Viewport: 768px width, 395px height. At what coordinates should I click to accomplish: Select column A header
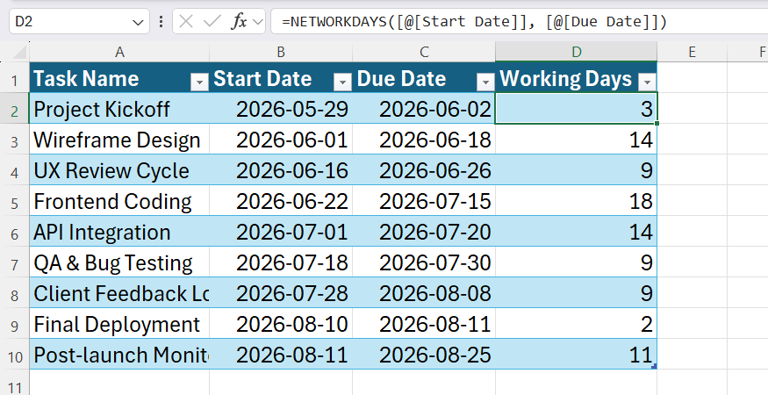coord(120,52)
